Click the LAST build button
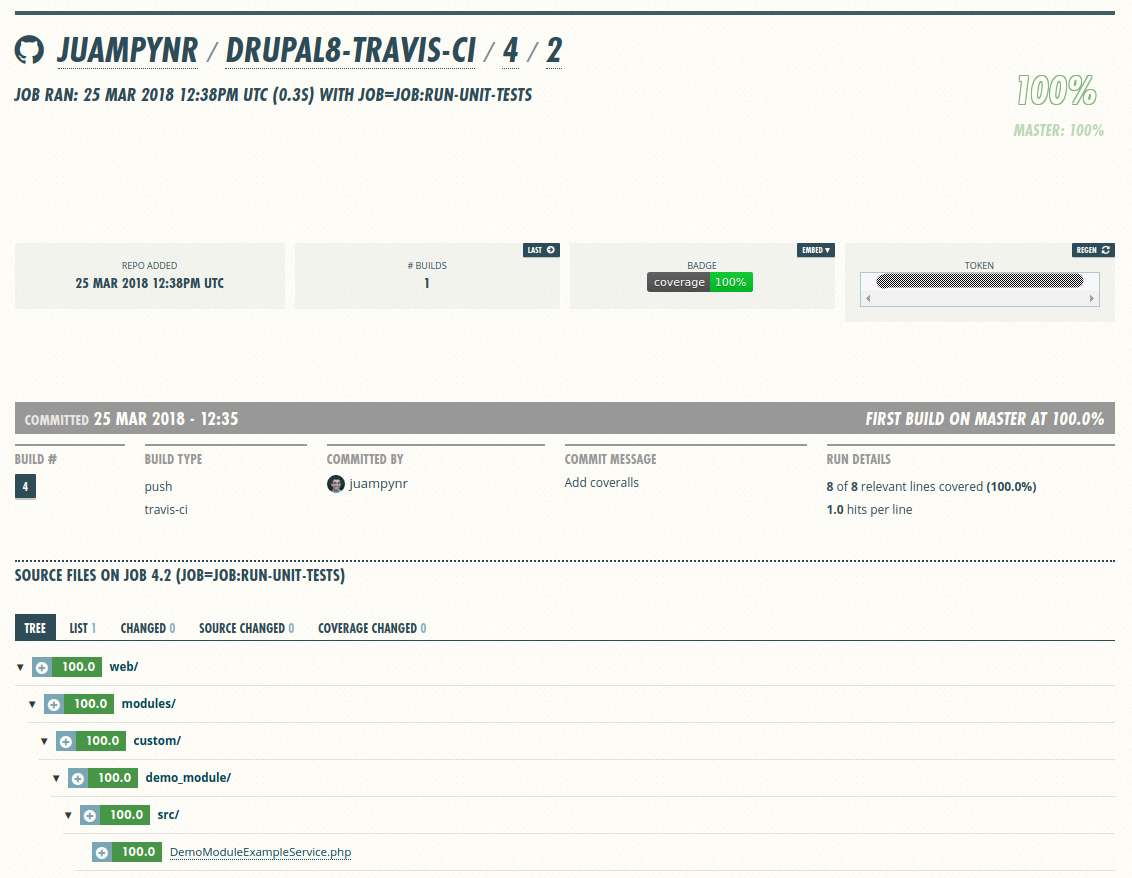The image size is (1132, 878). (541, 250)
